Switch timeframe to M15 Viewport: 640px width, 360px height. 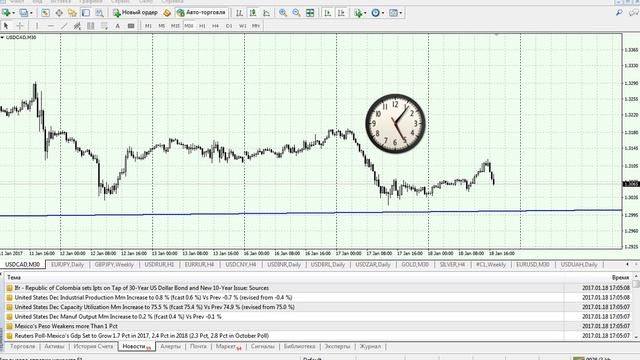point(175,26)
